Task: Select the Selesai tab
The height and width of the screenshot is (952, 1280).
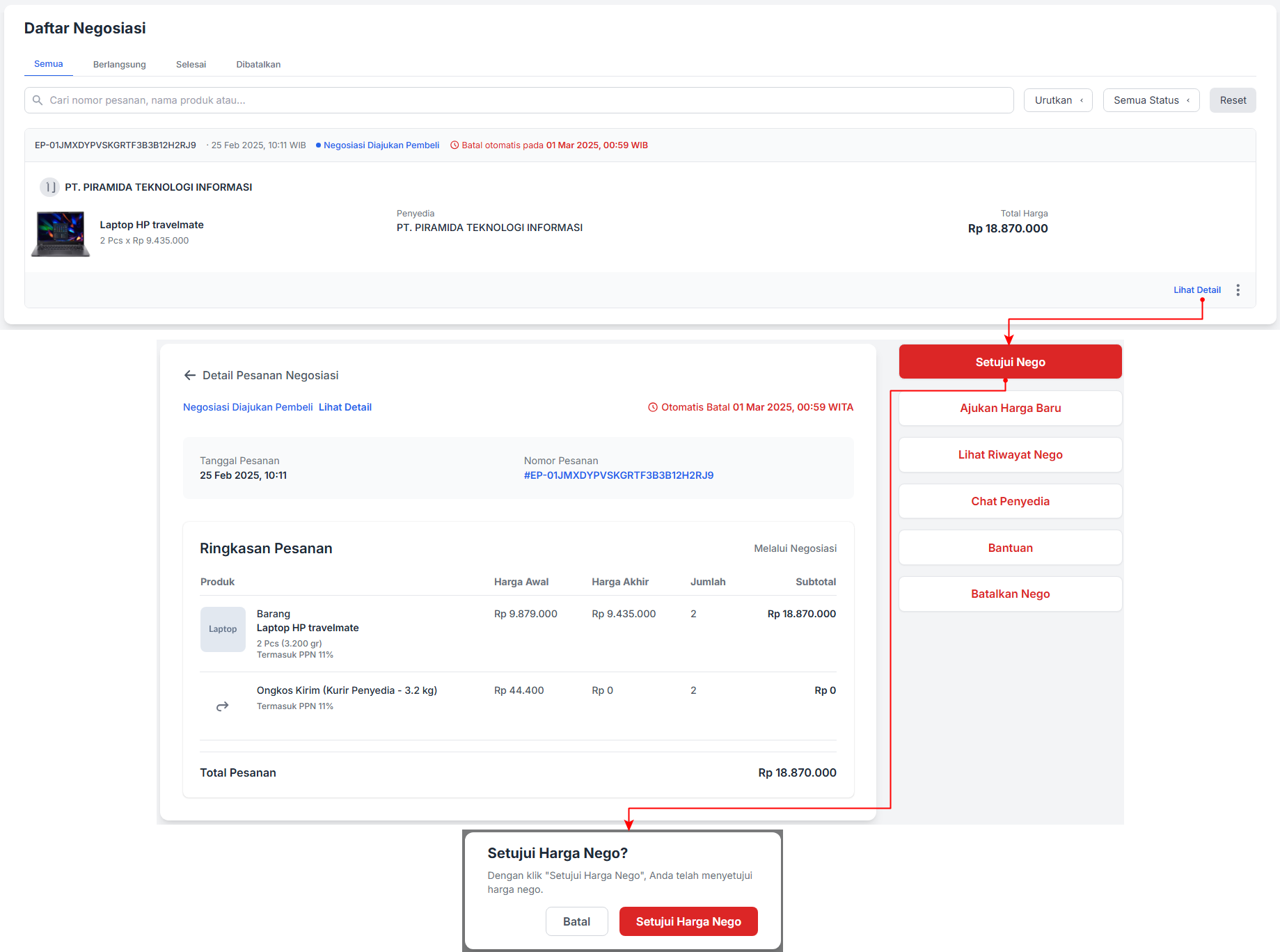Action: coord(191,65)
